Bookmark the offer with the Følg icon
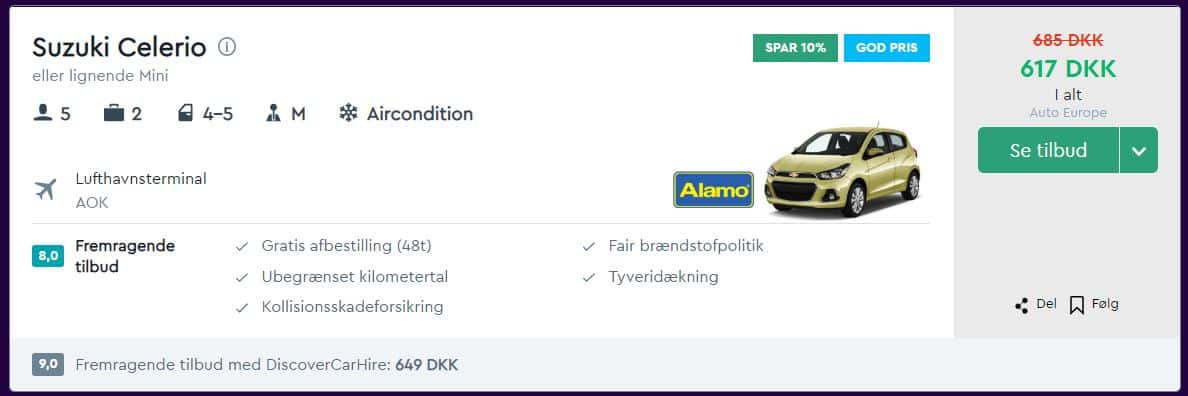The image size is (1188, 396). 1077,305
